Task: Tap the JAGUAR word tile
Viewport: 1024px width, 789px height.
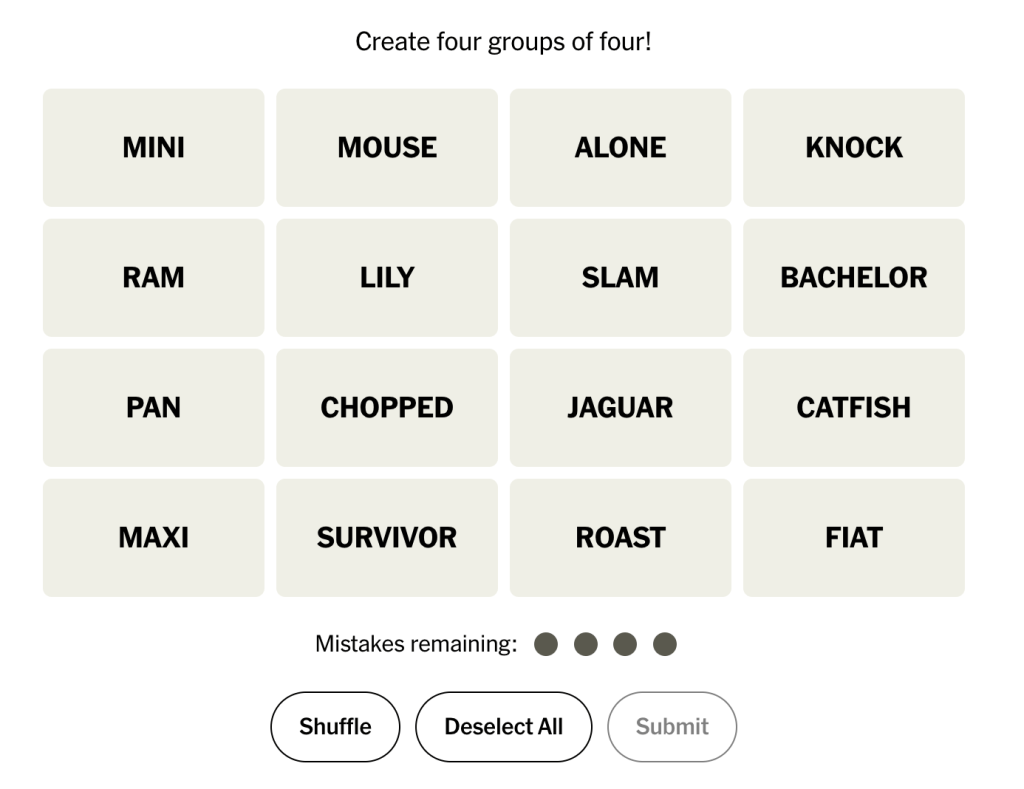Action: (x=620, y=408)
